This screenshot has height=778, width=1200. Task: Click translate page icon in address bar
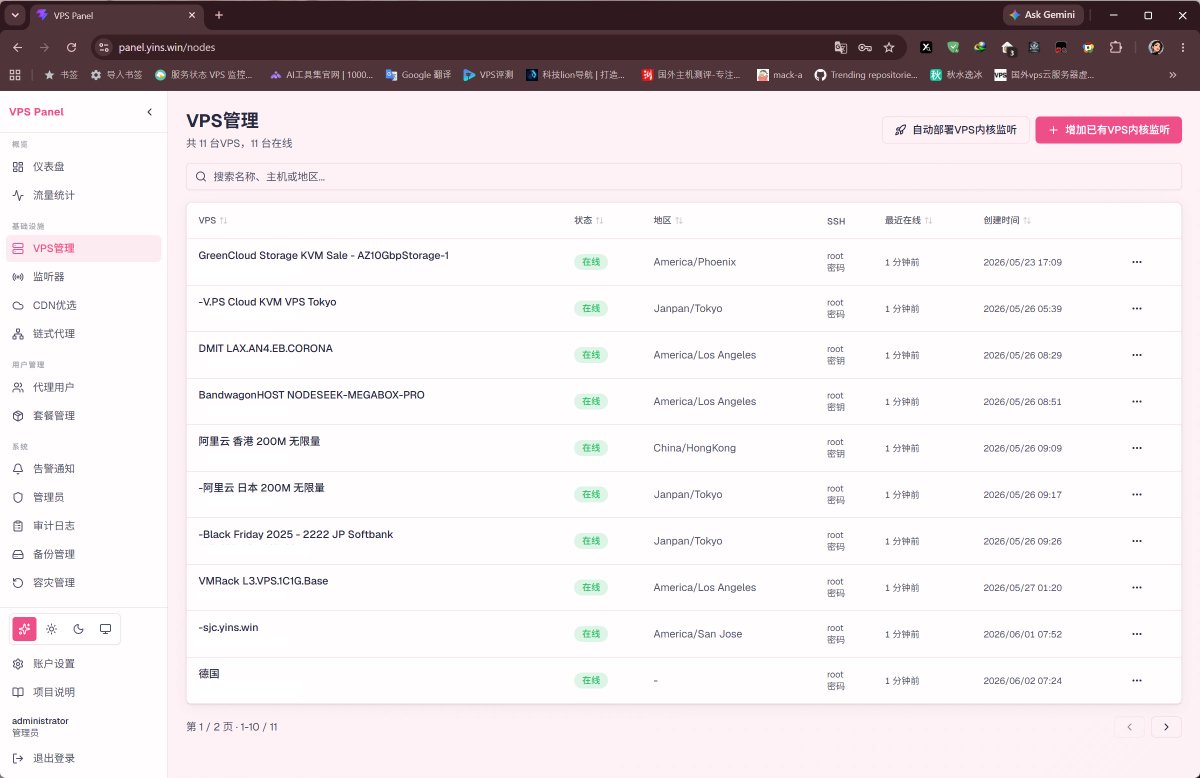pos(841,47)
